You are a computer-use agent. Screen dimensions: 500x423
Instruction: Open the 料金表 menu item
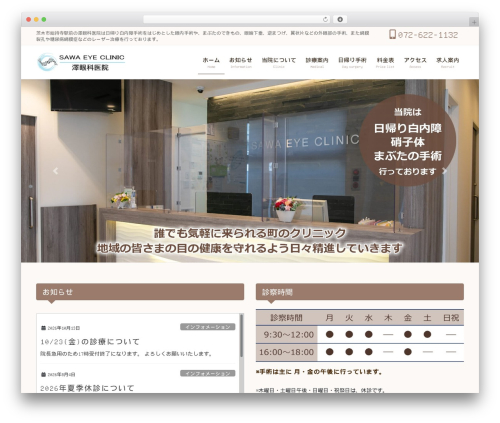385,62
